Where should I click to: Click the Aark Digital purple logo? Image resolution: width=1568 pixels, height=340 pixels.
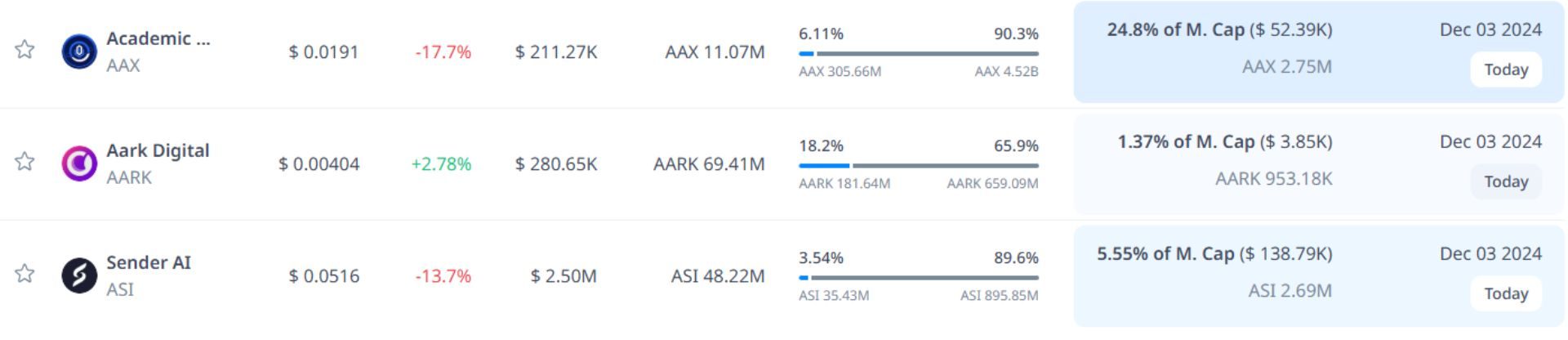(79, 163)
